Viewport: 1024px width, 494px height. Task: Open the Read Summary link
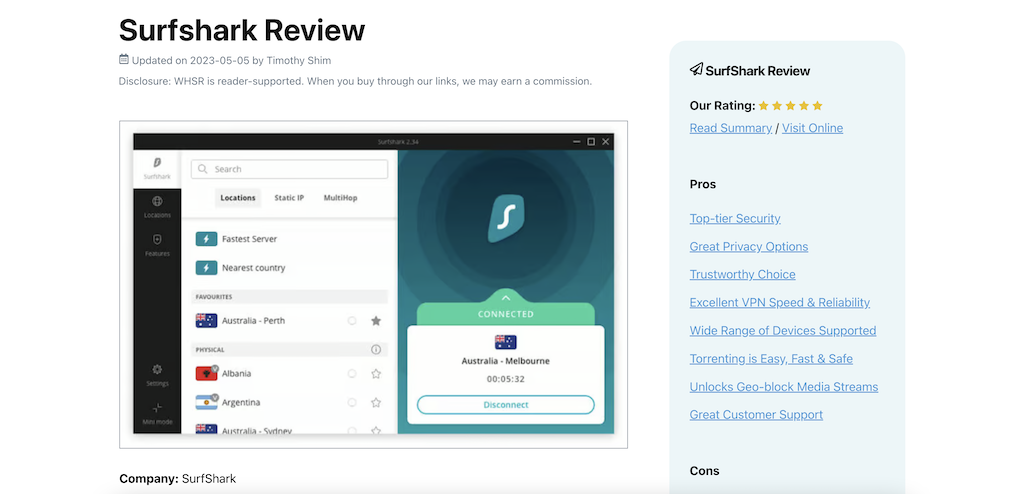[731, 128]
